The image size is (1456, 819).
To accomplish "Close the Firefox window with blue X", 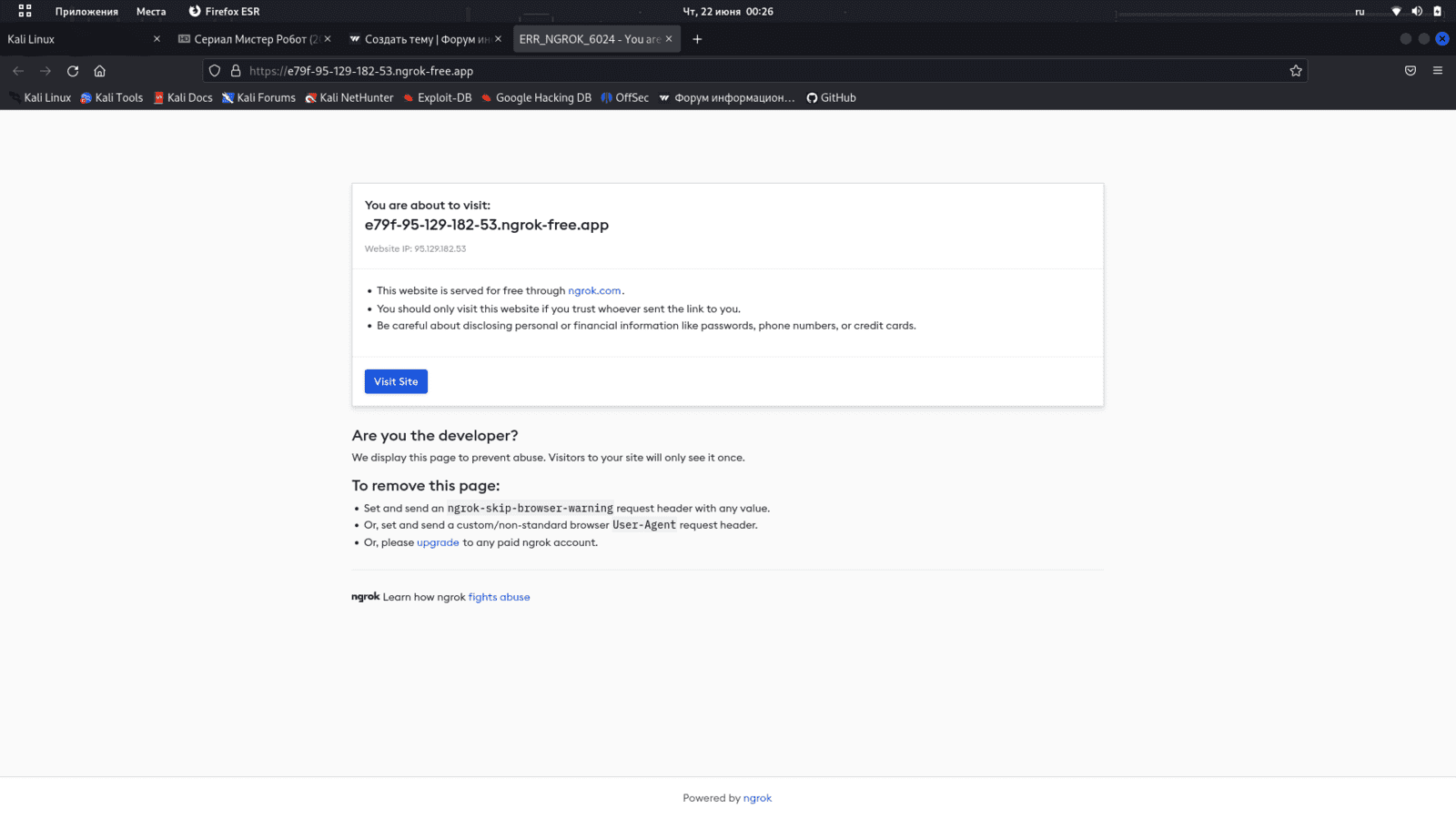I will [1441, 39].
